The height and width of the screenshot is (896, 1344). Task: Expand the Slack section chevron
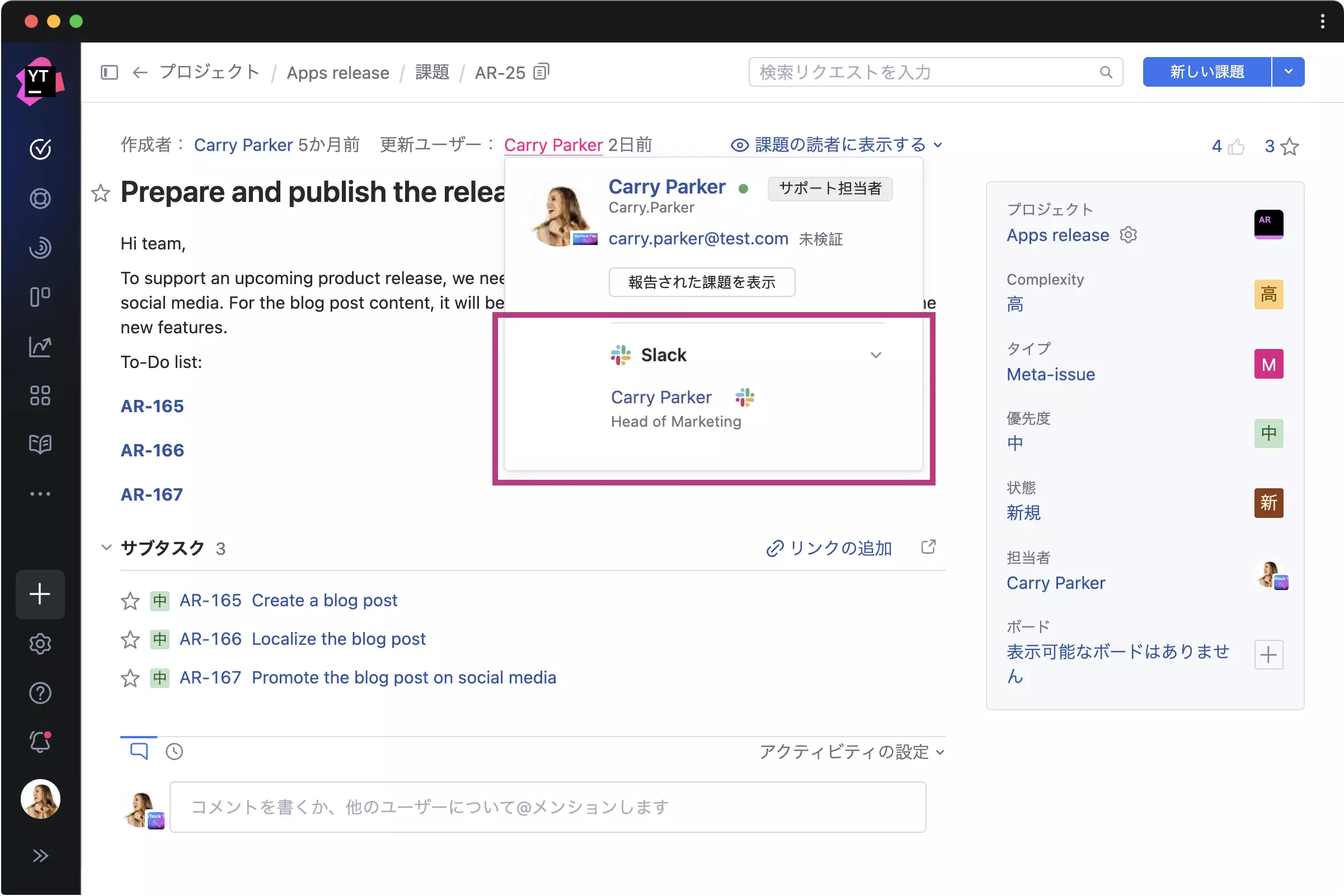tap(875, 355)
